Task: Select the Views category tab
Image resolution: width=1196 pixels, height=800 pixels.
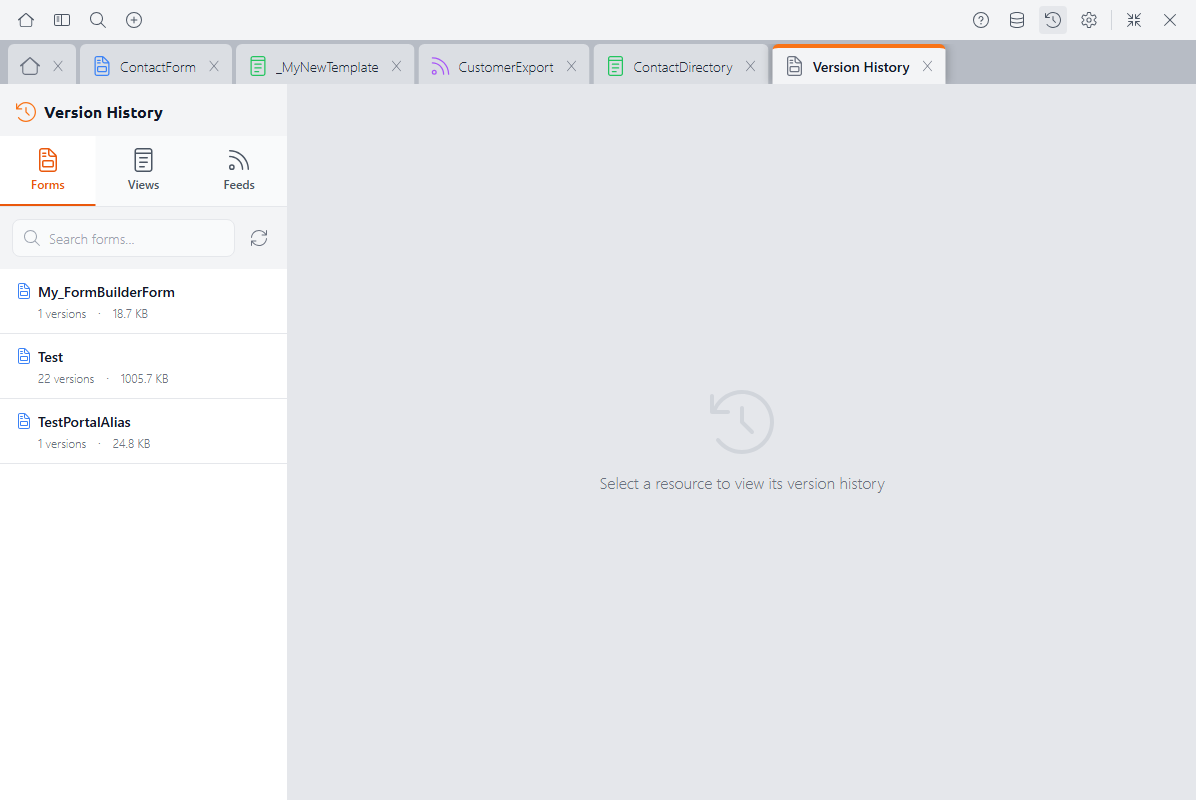Action: (x=143, y=171)
